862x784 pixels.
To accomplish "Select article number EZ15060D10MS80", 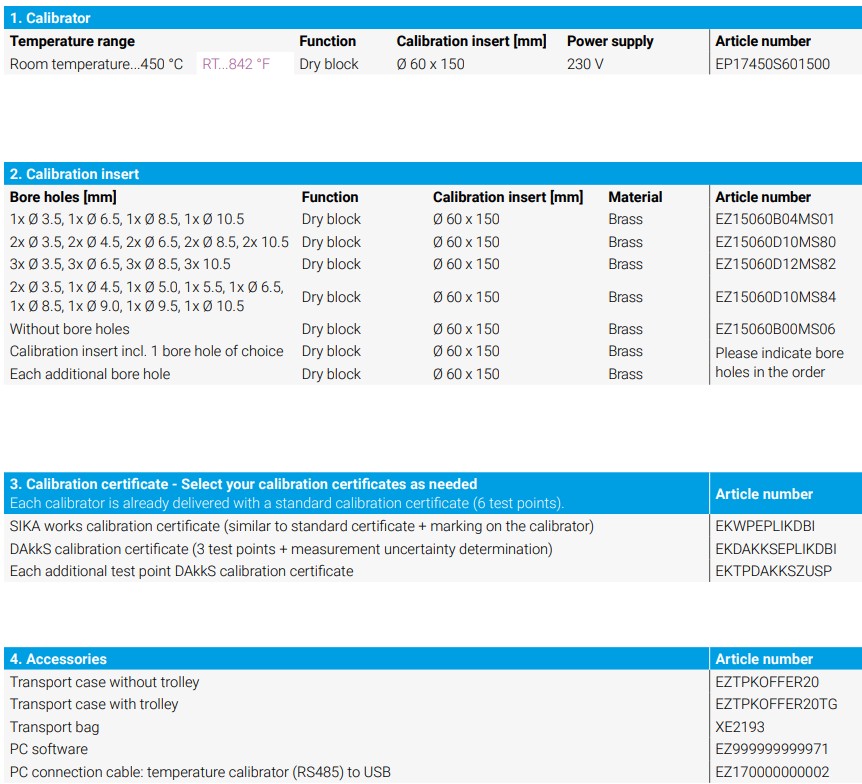I will tap(775, 242).
